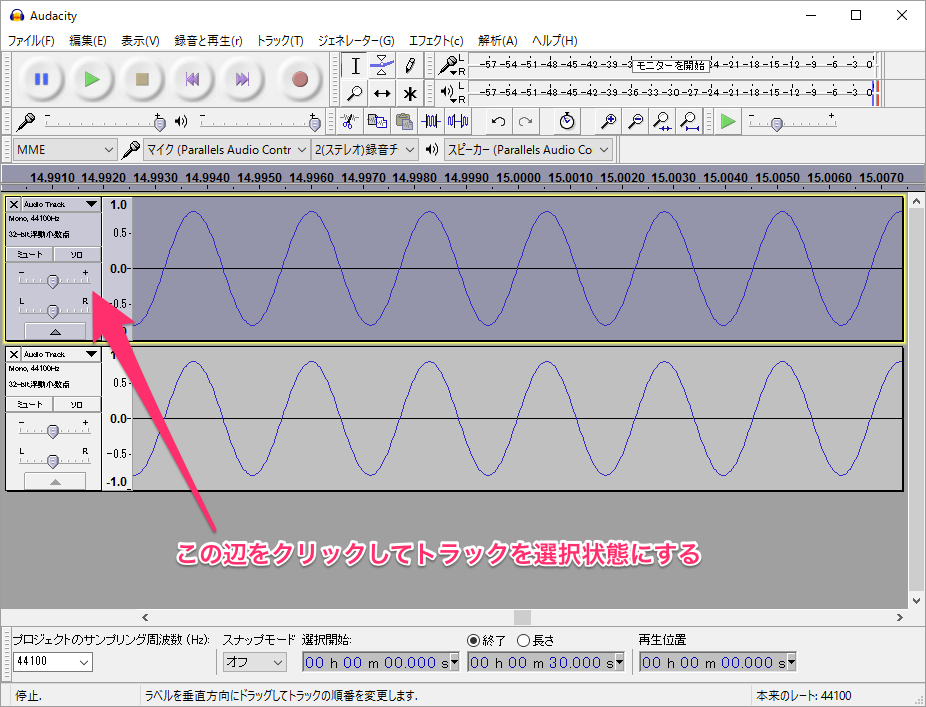
Task: Open recording meter microphone options
Action: [x=450, y=65]
